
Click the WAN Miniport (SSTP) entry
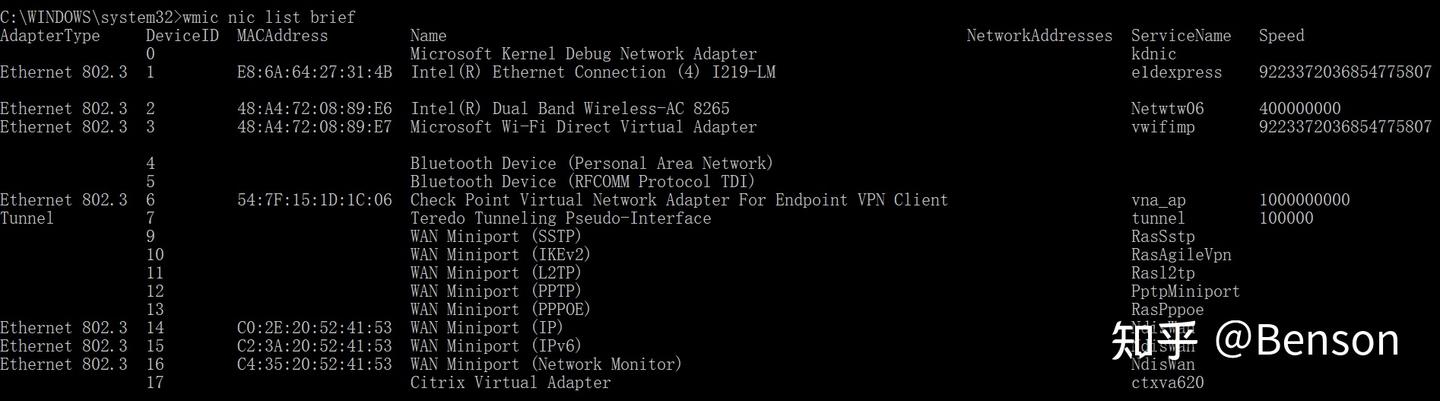click(495, 236)
